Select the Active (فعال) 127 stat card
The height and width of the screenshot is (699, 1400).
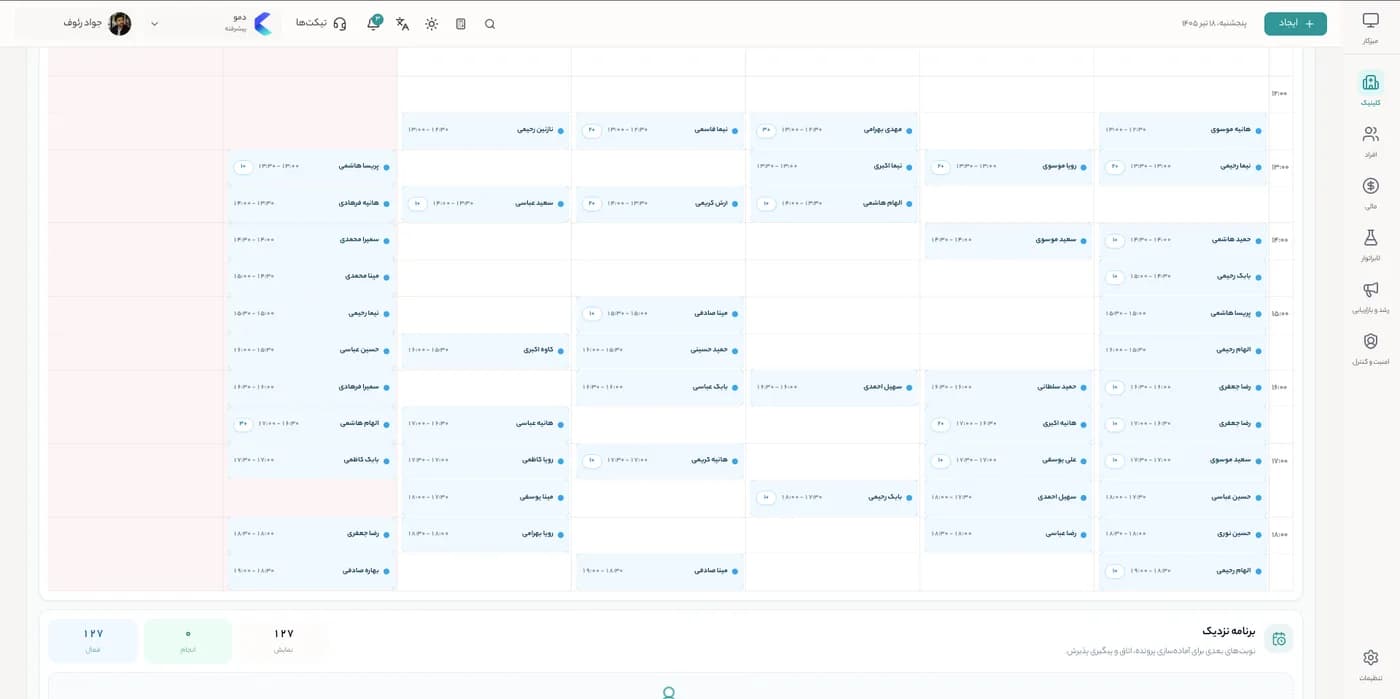click(93, 640)
